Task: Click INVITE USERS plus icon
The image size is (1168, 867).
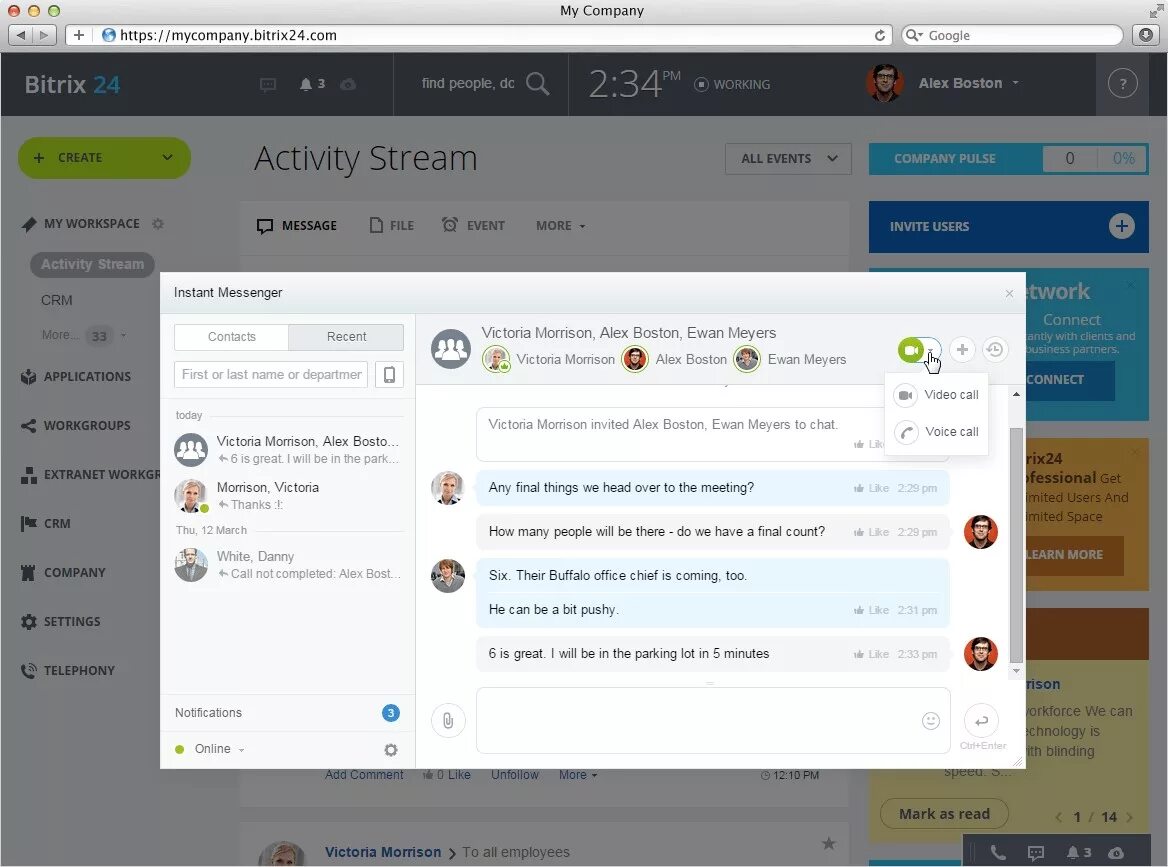Action: click(1122, 226)
